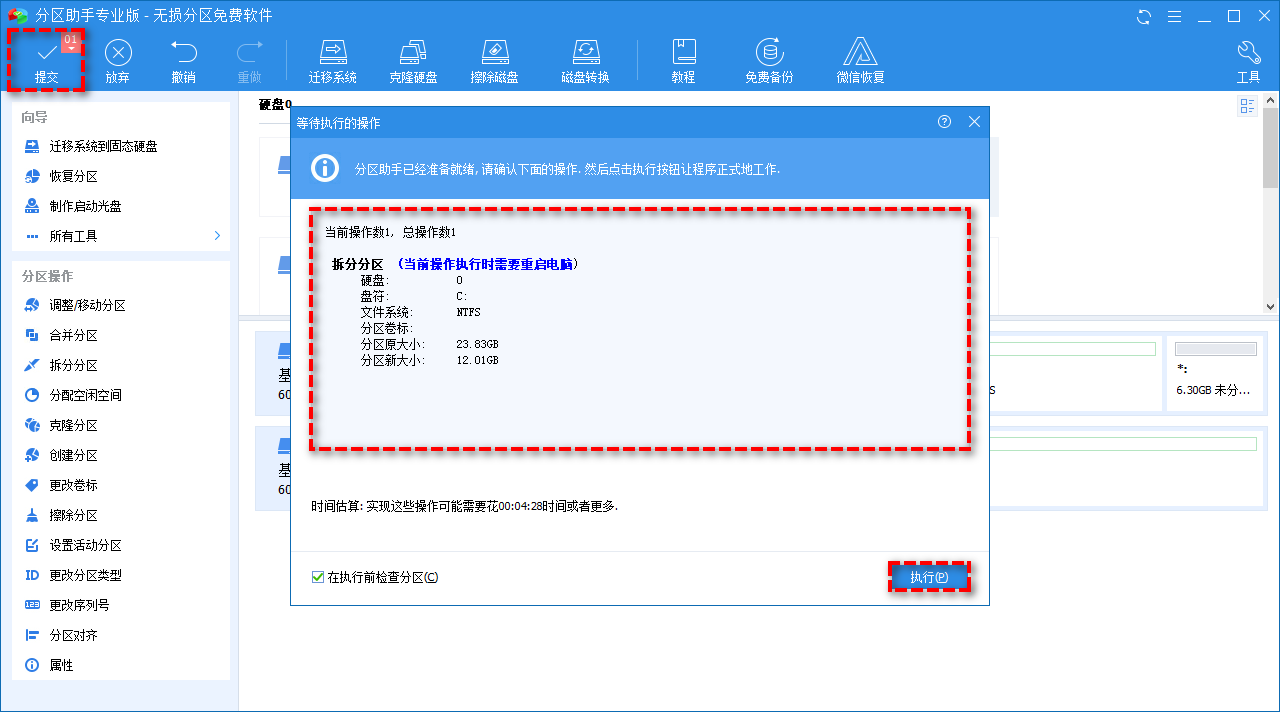Click the 撤销 (Undo) icon
The width and height of the screenshot is (1280, 712).
[x=183, y=58]
